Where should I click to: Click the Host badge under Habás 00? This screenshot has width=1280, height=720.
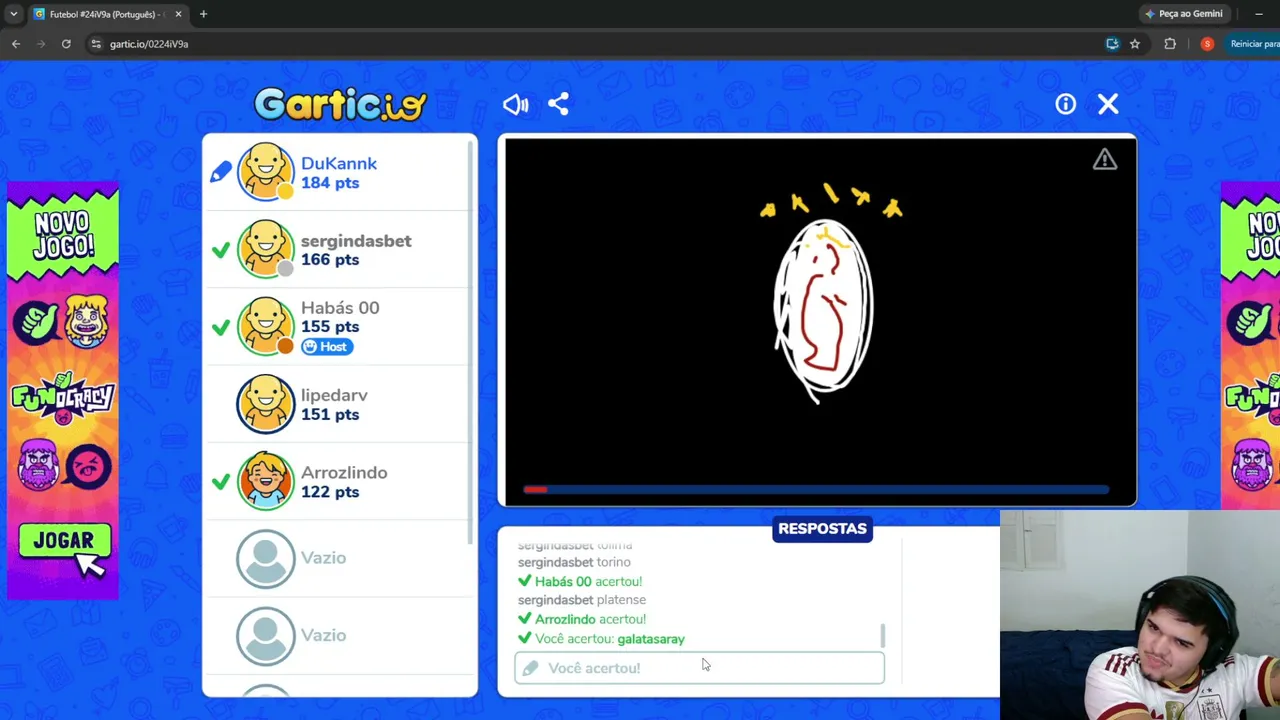pyautogui.click(x=327, y=347)
